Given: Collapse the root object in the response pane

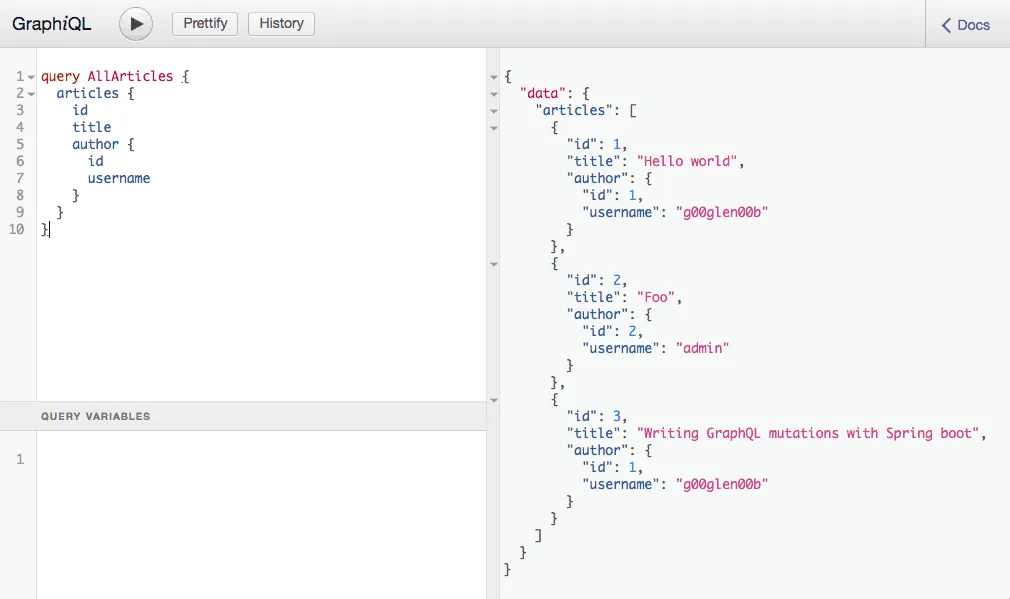Looking at the screenshot, I should tap(492, 77).
